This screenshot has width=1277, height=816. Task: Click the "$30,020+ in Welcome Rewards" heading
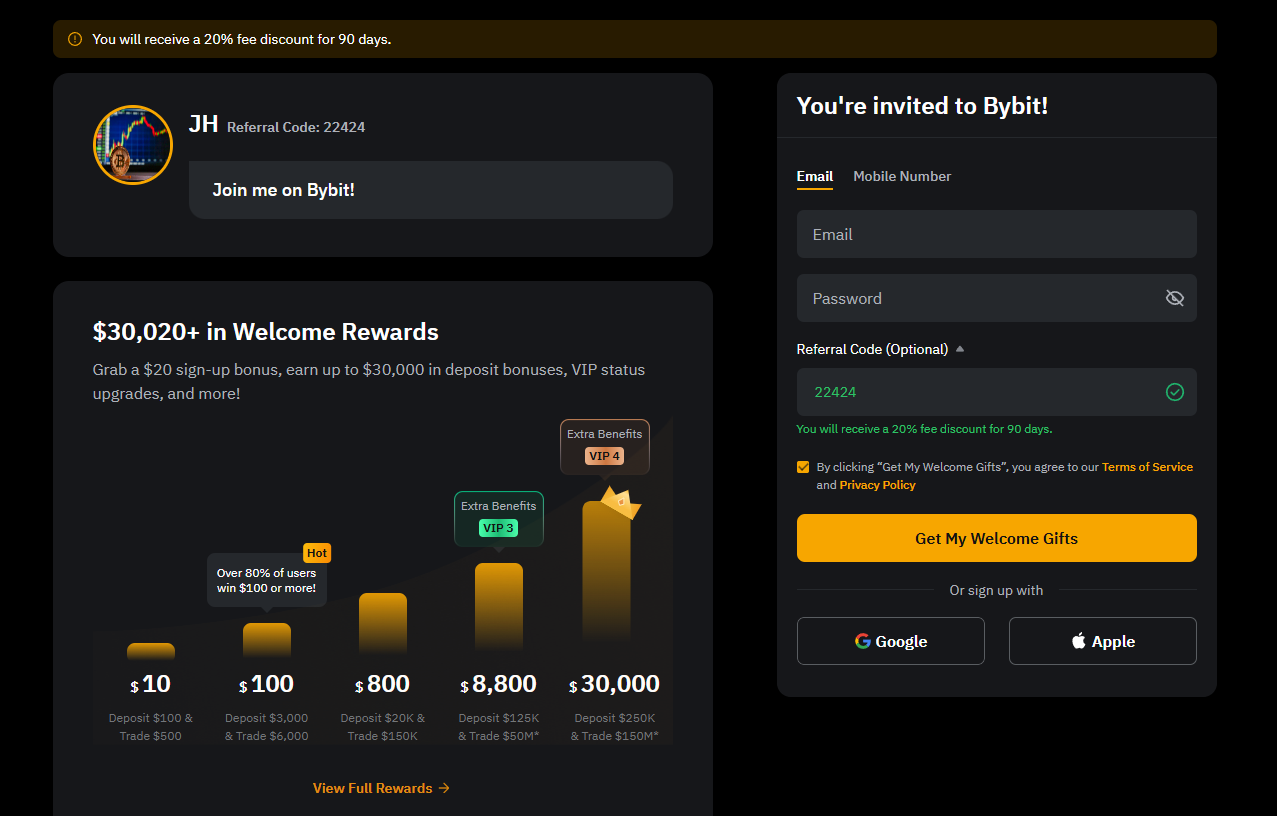pos(266,332)
